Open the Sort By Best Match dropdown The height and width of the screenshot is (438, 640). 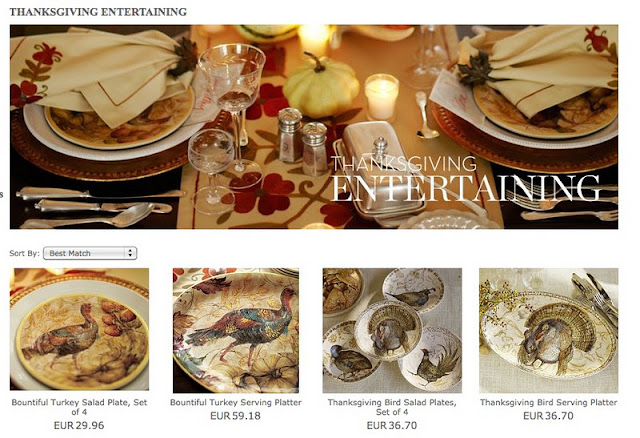pos(90,253)
